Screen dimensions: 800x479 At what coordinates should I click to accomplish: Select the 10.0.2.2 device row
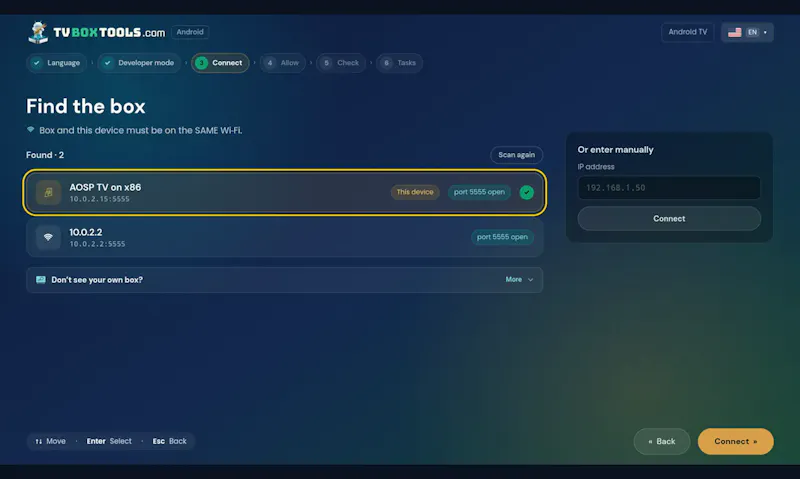click(x=284, y=237)
